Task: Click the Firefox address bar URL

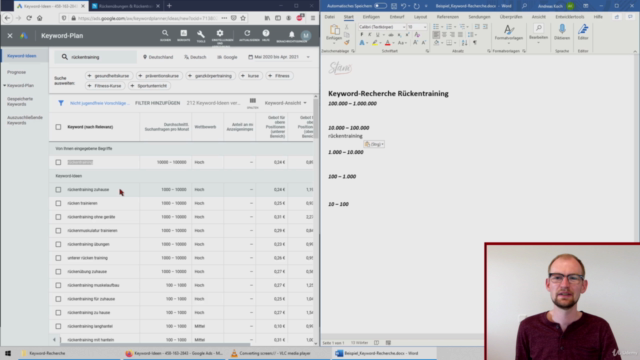Action: point(147,18)
